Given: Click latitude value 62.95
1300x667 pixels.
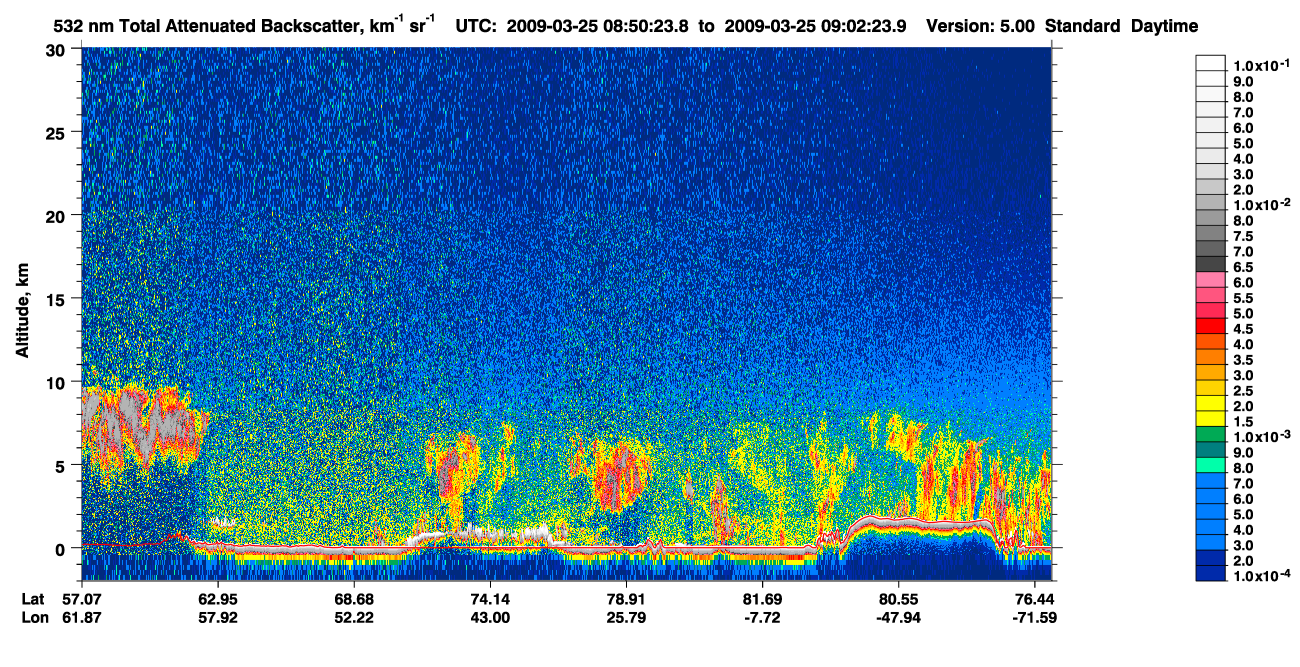Looking at the screenshot, I should [218, 599].
